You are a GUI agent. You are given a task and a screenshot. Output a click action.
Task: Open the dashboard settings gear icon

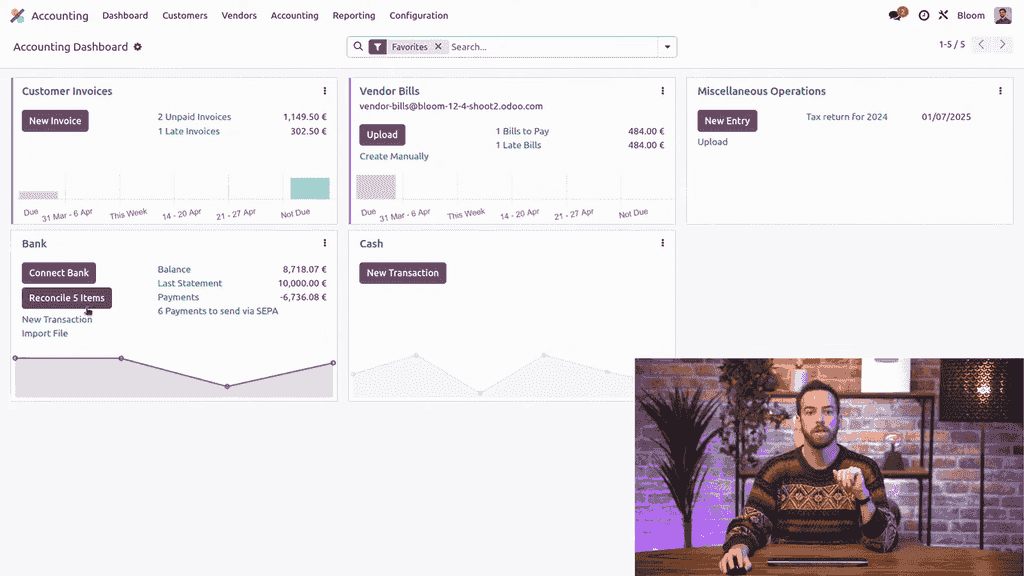[138, 47]
